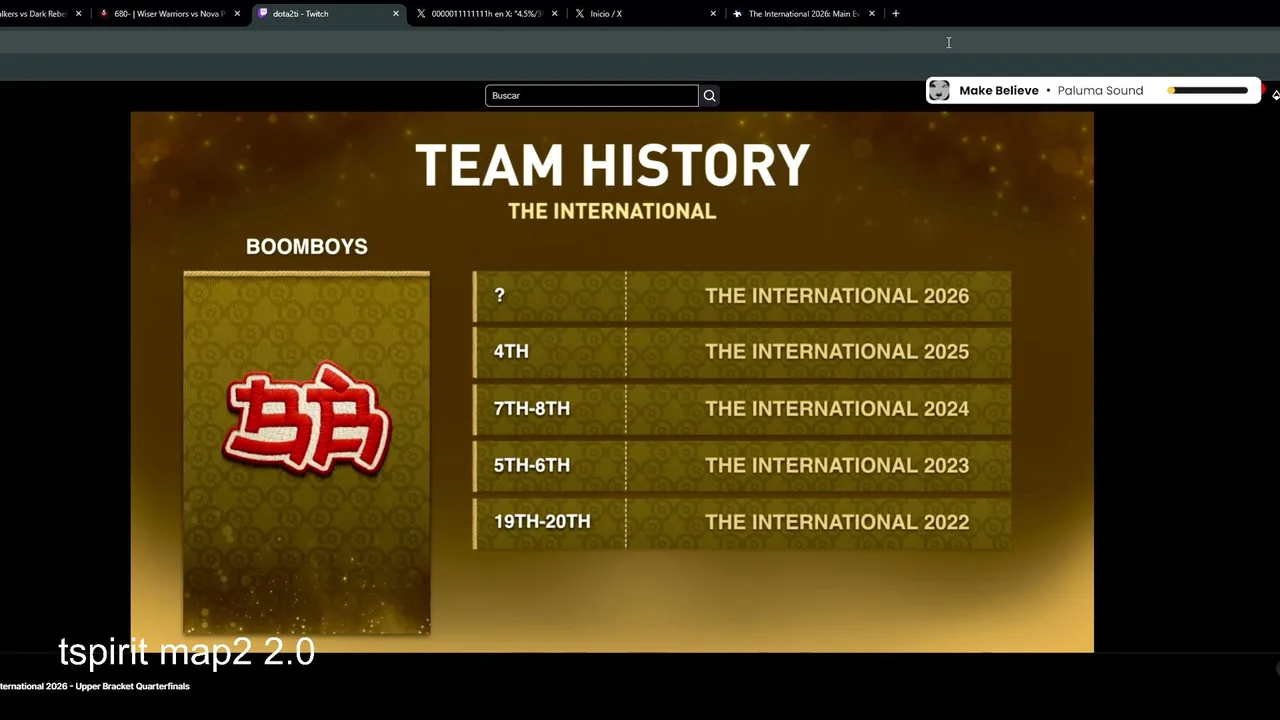Focus the Buscar search field
Image resolution: width=1280 pixels, height=720 pixels.
point(592,96)
